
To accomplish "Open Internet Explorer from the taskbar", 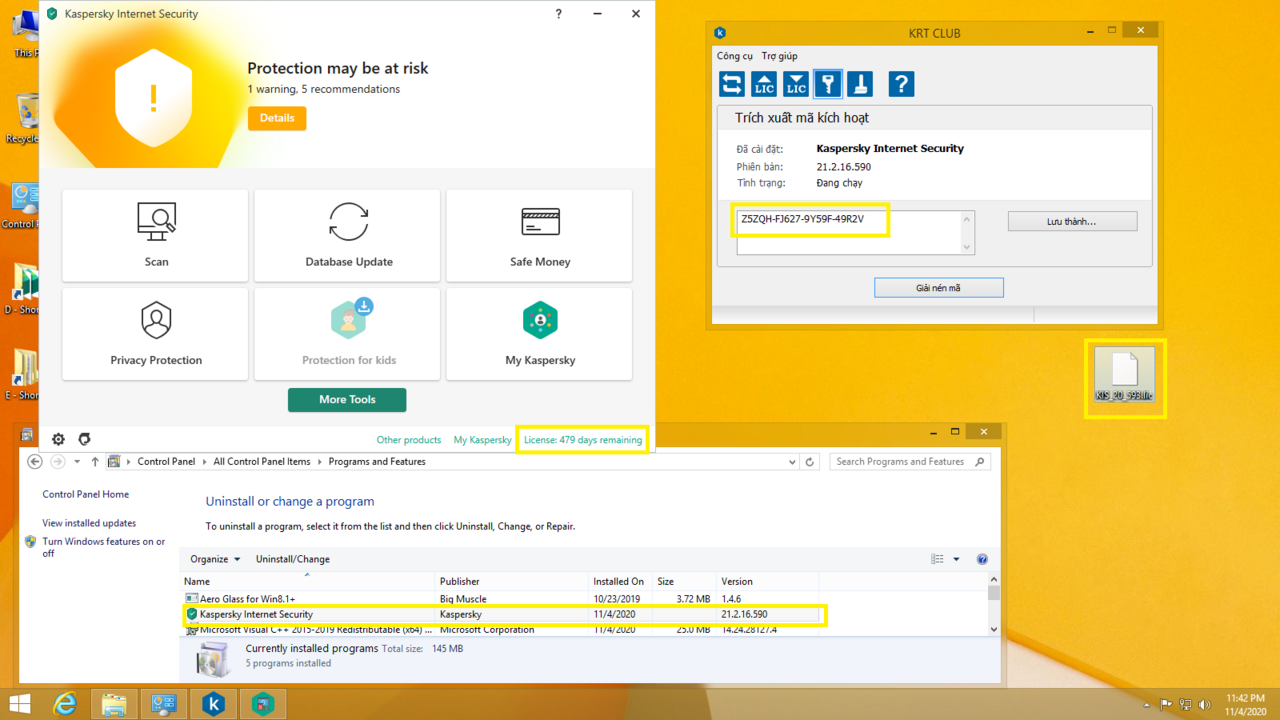I will [x=65, y=704].
